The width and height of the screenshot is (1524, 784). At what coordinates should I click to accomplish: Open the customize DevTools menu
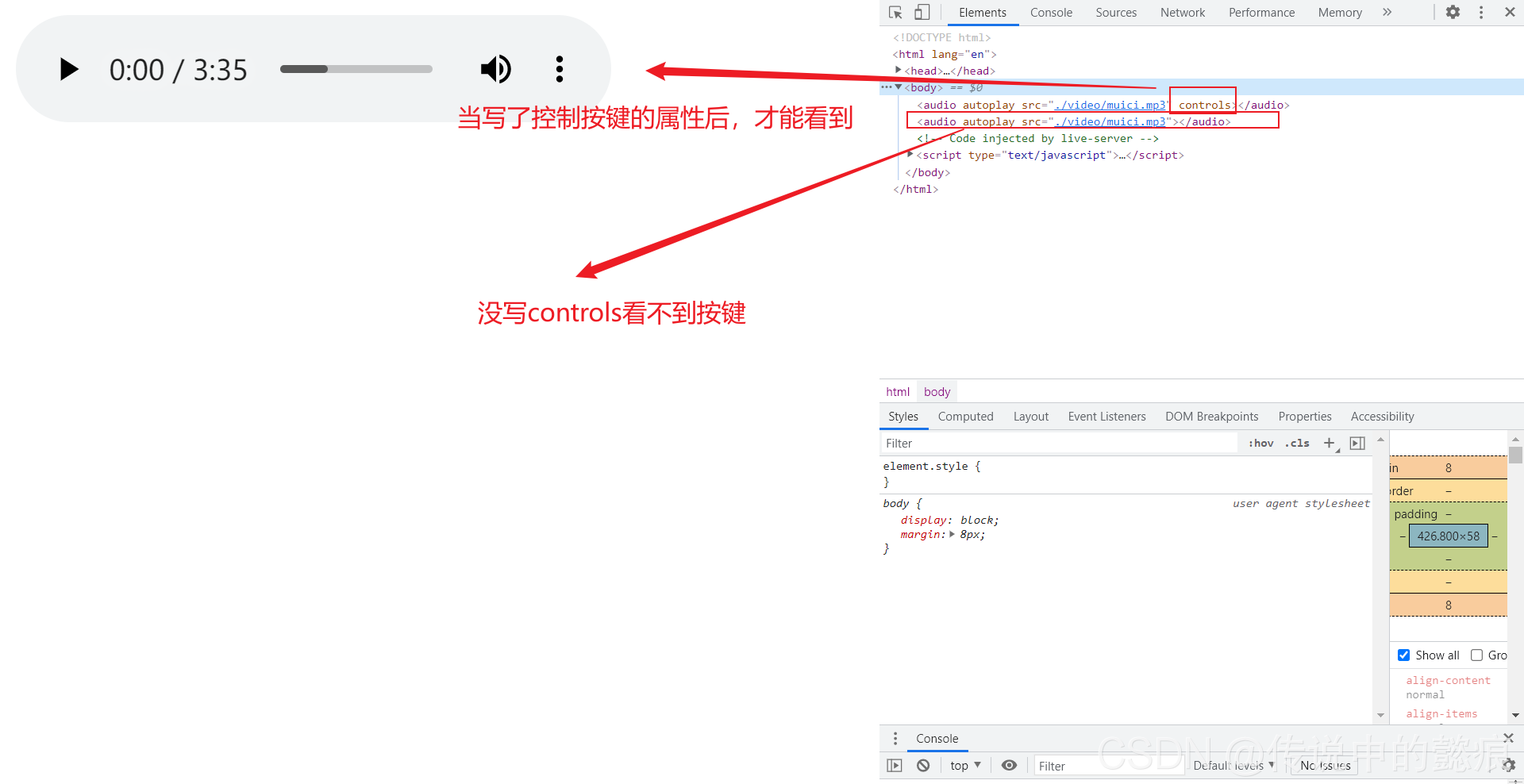(x=1481, y=13)
